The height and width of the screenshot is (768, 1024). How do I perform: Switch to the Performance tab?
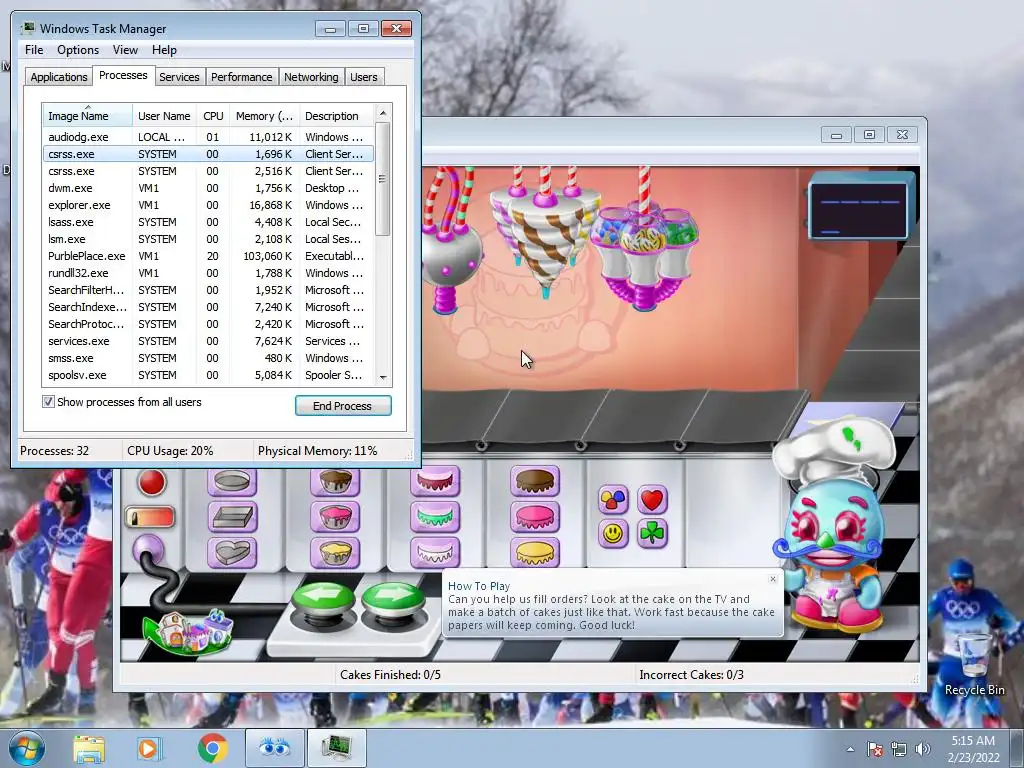(x=242, y=76)
